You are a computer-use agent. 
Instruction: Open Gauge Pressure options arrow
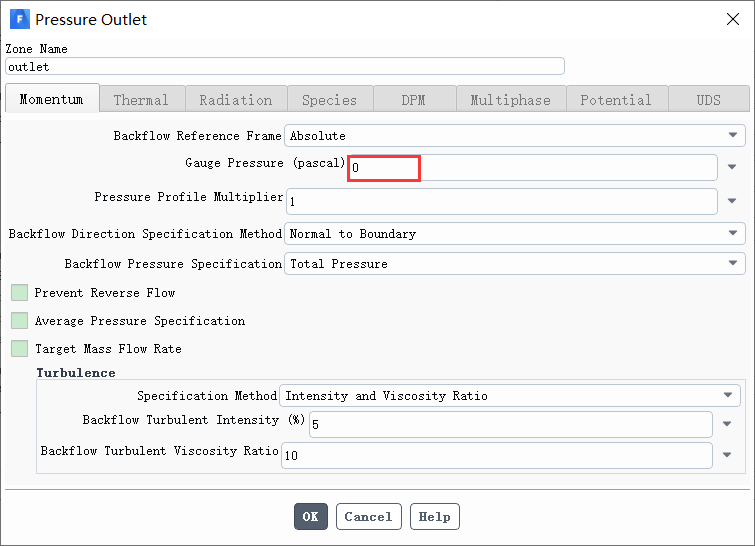pyautogui.click(x=732, y=167)
